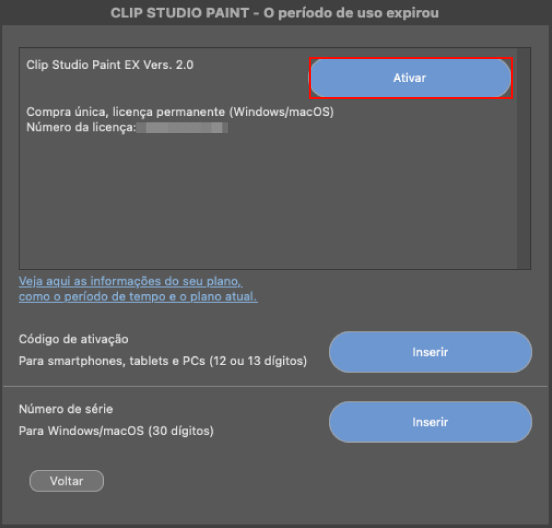Click the 'Número da licença:' label
Image resolution: width=552 pixels, height=528 pixels.
(81, 127)
